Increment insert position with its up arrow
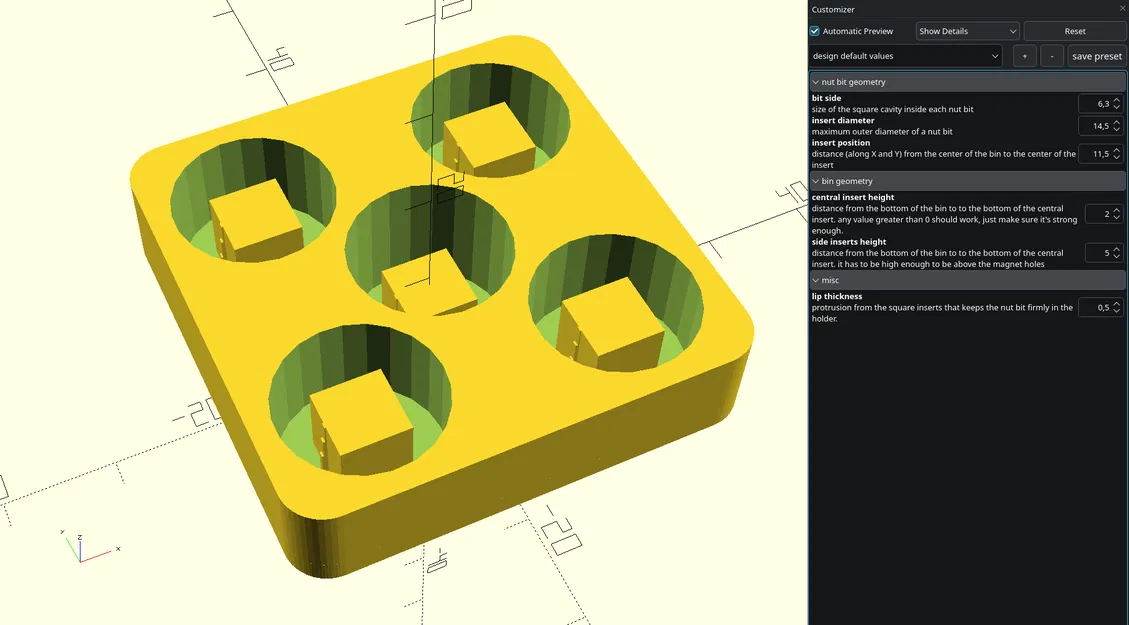This screenshot has width=1129, height=625. (x=1117, y=150)
